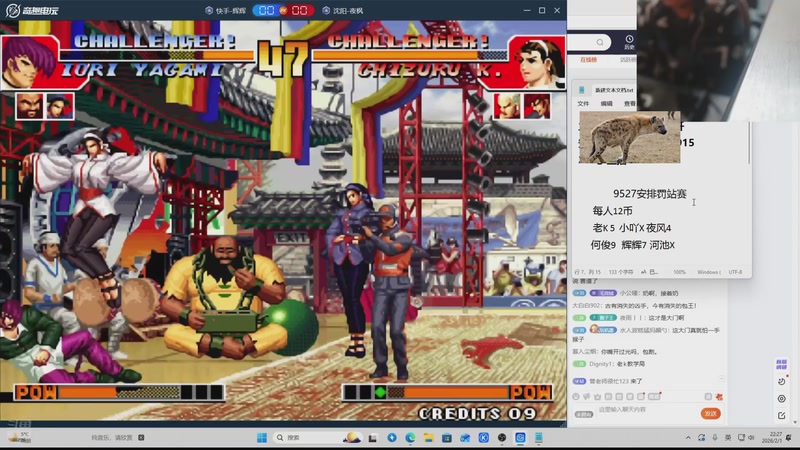Click the hyena picture thumbnail

[630, 137]
